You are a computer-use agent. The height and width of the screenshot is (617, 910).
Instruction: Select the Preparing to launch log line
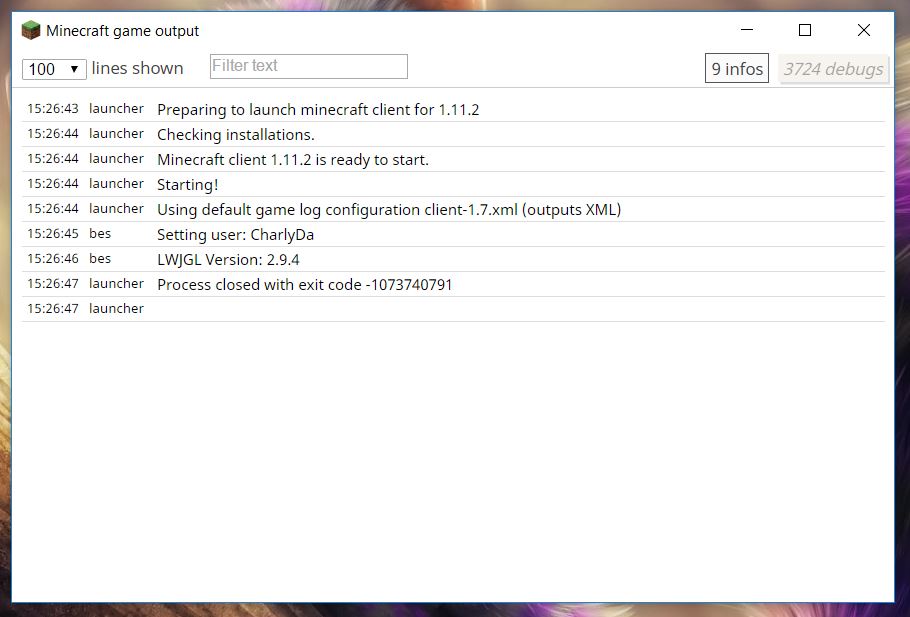coord(453,109)
